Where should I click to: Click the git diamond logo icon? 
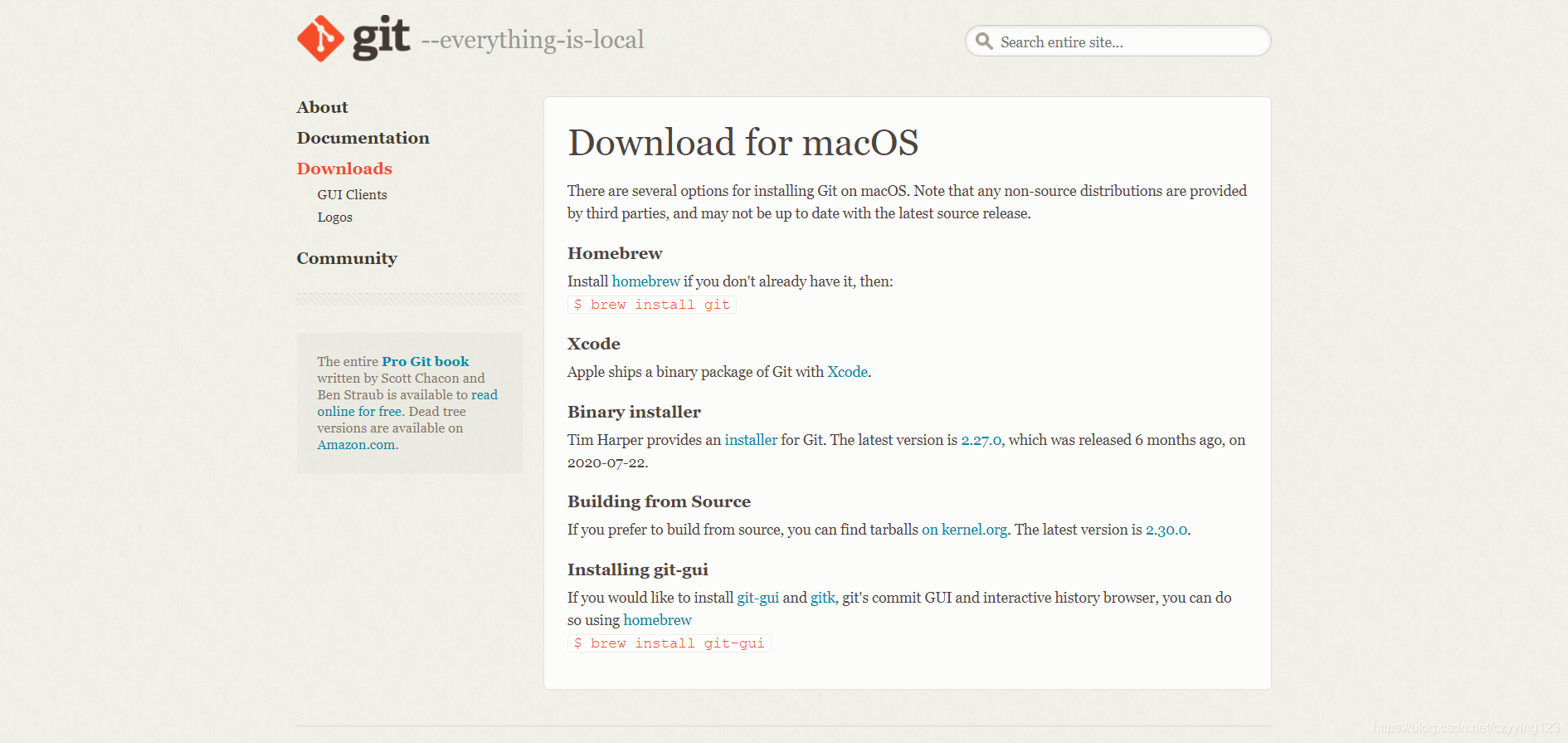(321, 38)
